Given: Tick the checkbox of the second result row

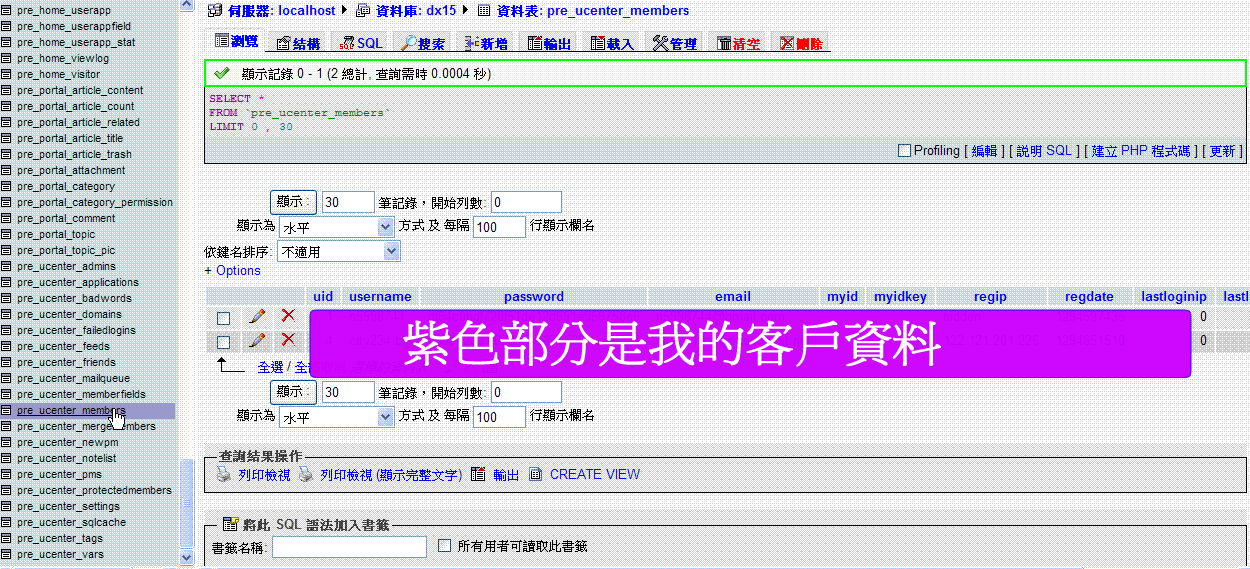Looking at the screenshot, I should (x=224, y=343).
